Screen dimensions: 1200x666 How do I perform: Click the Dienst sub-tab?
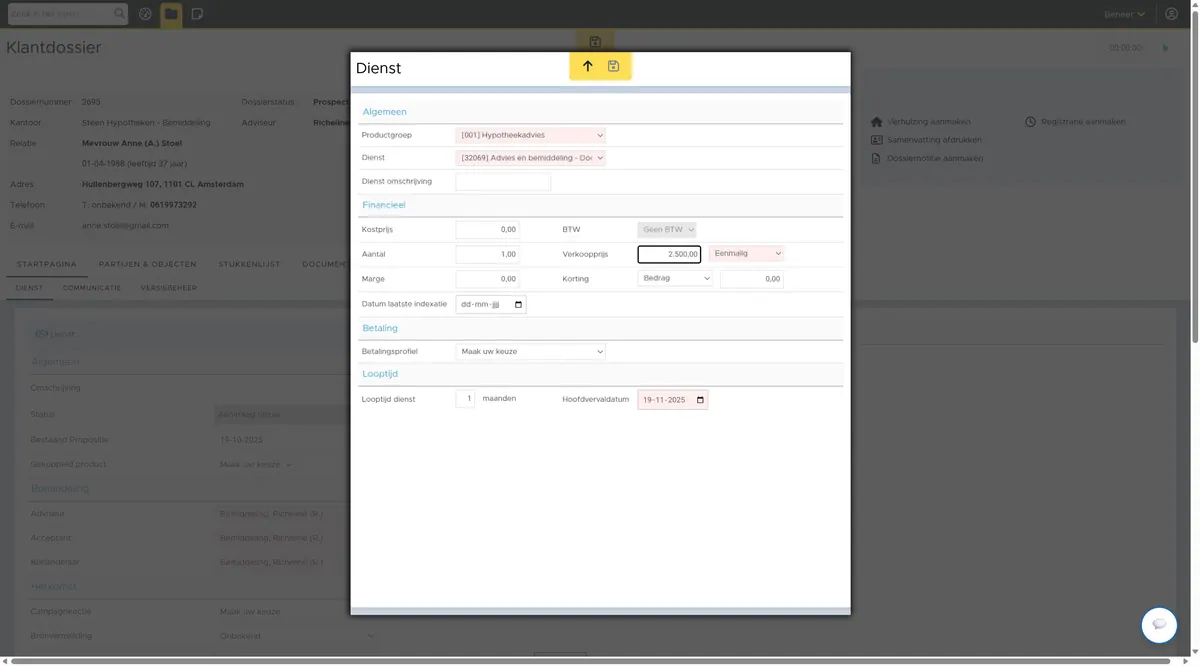point(29,288)
